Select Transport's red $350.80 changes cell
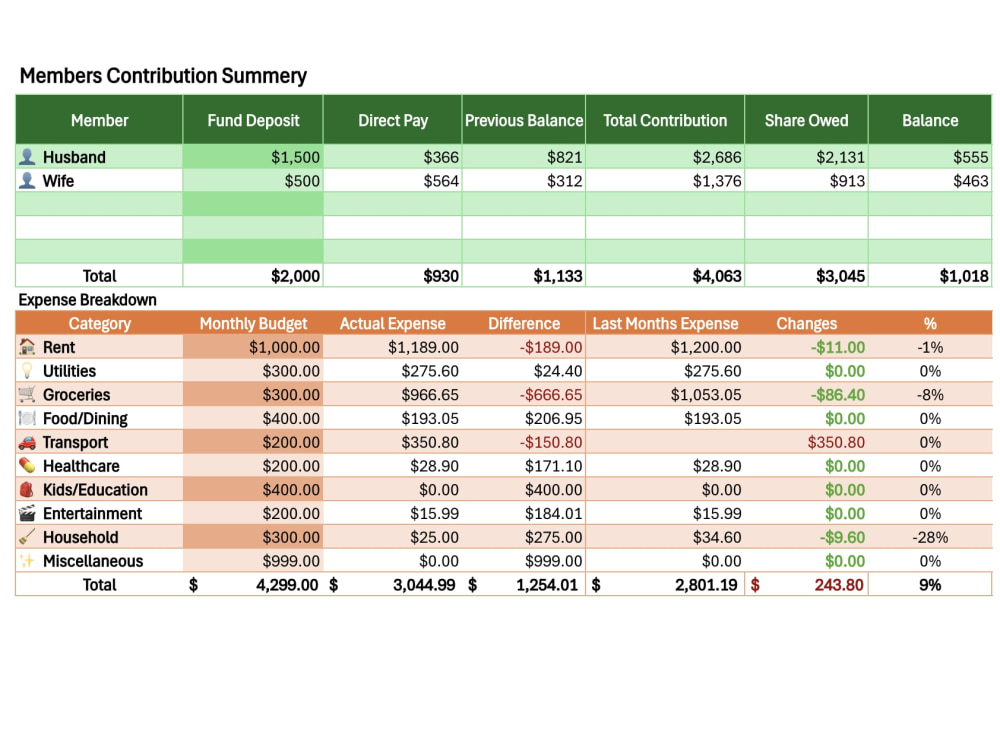 coord(806,442)
